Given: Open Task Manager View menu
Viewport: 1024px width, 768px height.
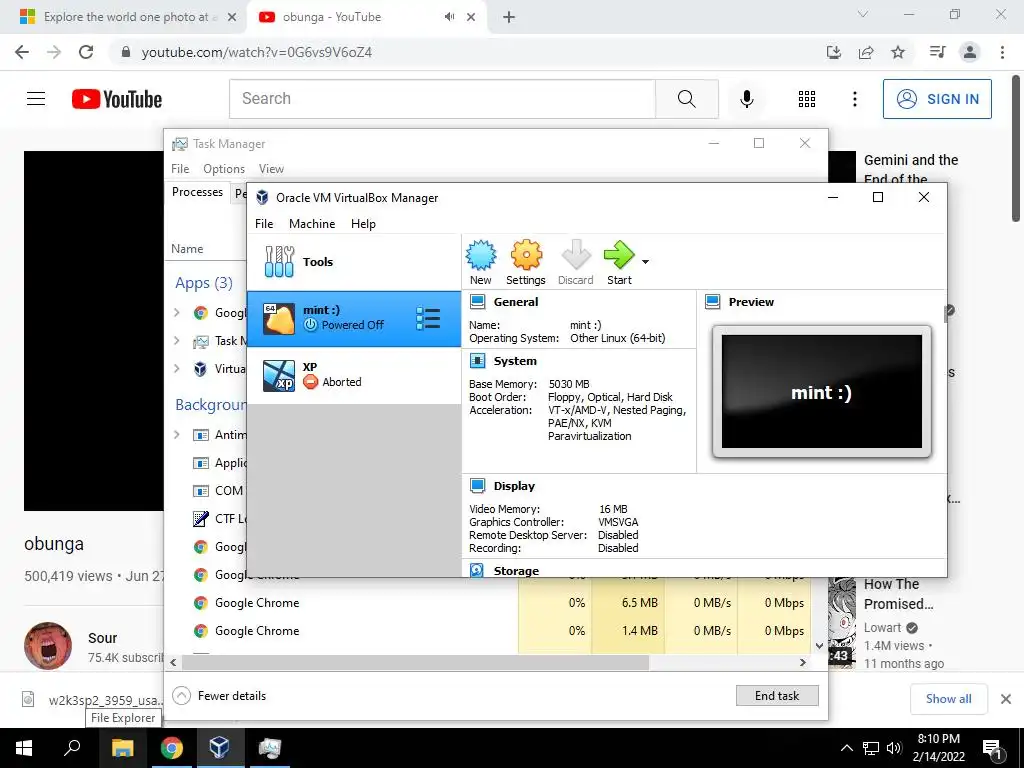Looking at the screenshot, I should 271,168.
